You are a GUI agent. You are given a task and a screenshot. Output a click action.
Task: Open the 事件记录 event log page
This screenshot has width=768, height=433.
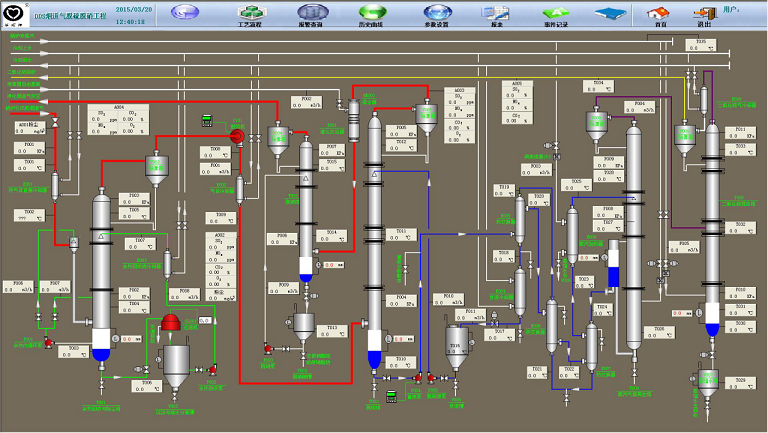[556, 14]
